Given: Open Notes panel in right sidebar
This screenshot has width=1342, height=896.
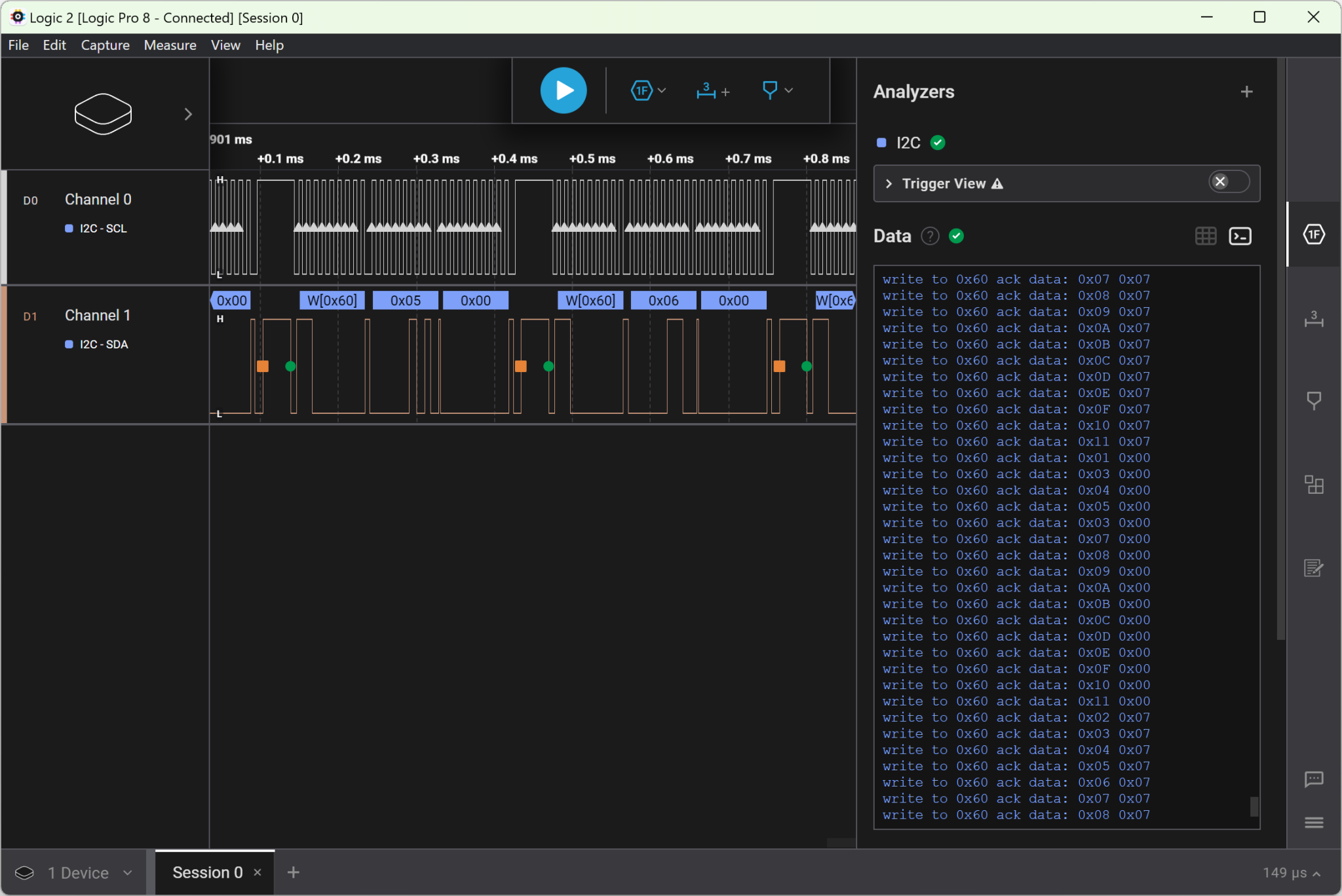Looking at the screenshot, I should [x=1313, y=567].
